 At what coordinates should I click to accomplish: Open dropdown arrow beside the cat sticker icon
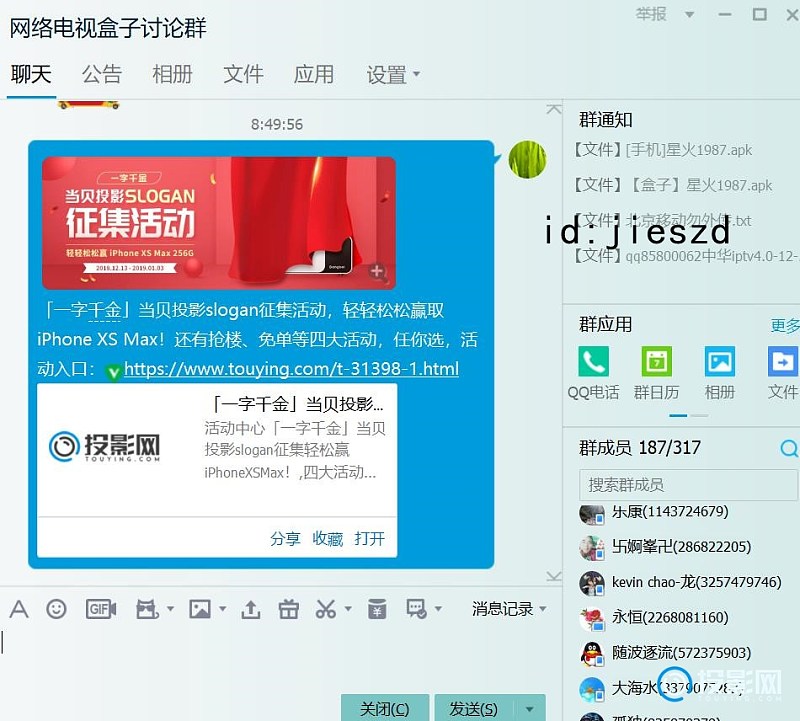[170, 609]
